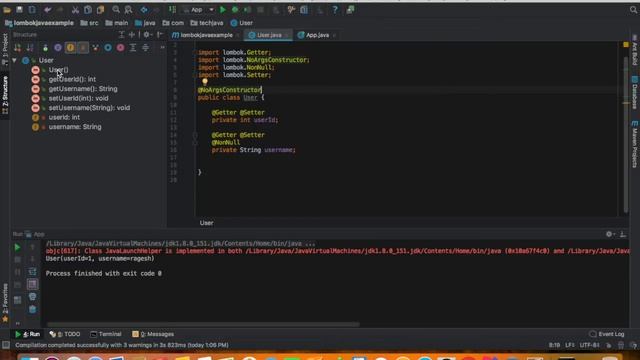Open the Event Log panel
640x360 pixels.
607,334
